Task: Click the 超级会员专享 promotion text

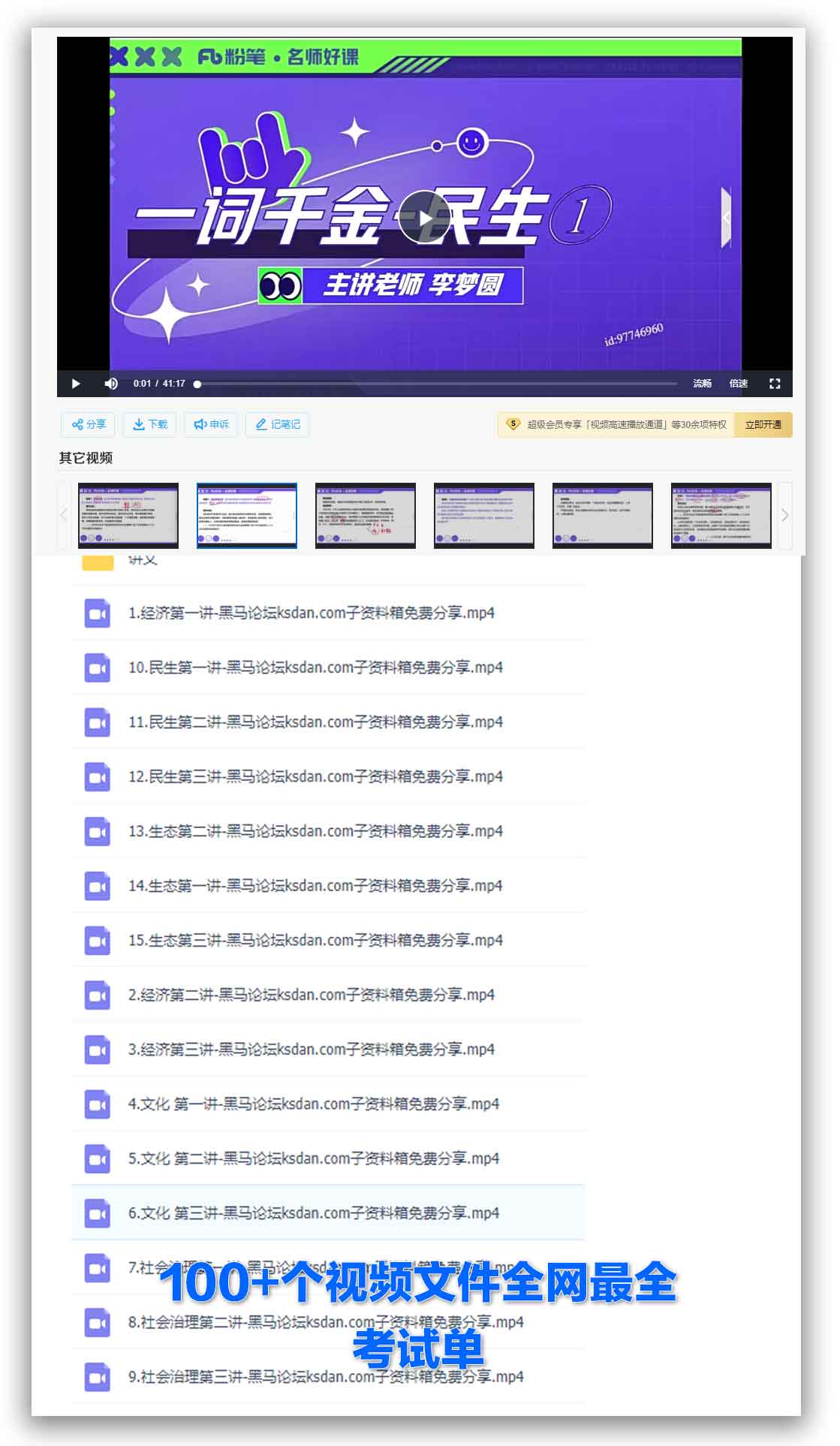Action: pyautogui.click(x=627, y=424)
